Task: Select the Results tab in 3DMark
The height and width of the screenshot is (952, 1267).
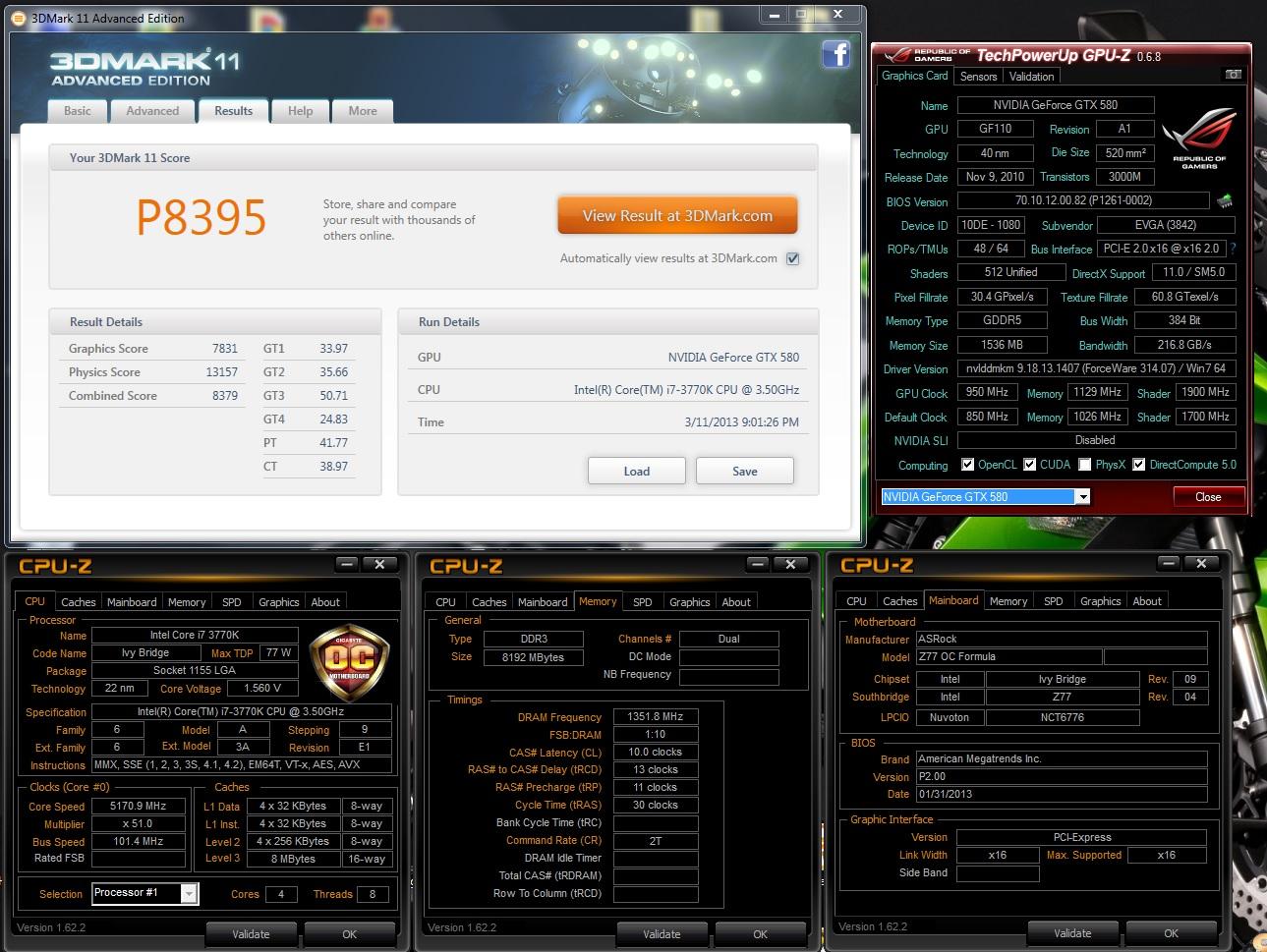Action: click(234, 111)
